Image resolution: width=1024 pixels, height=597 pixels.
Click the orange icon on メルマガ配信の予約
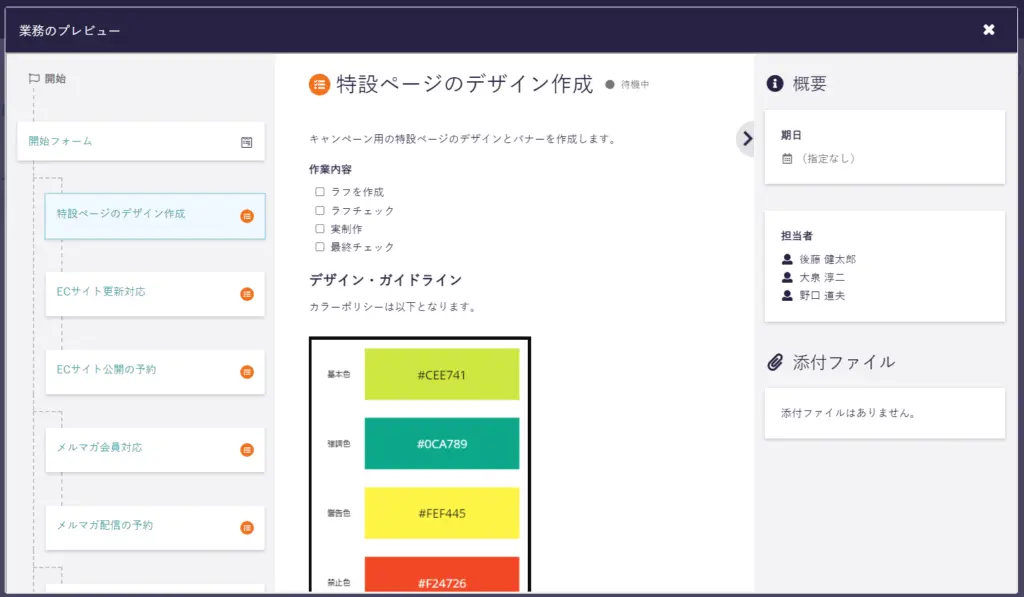[x=247, y=528]
